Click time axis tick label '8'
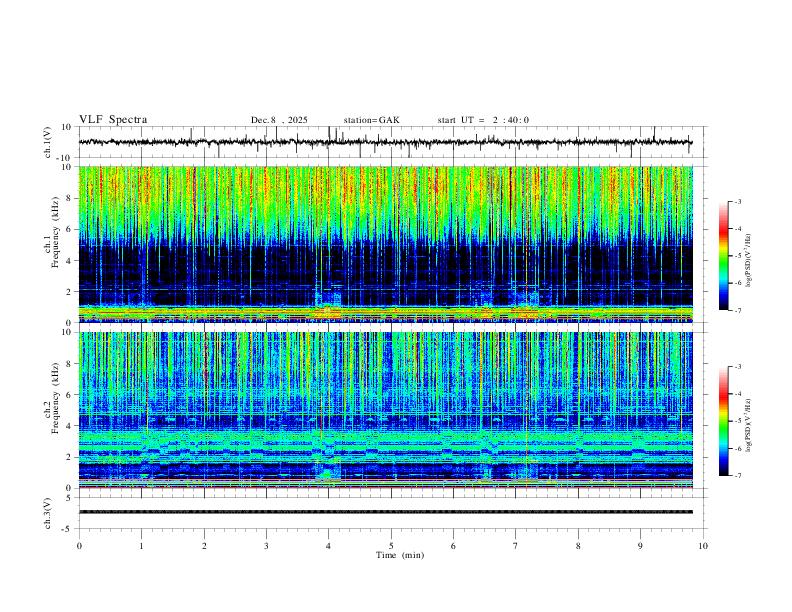The image size is (792, 612). 578,546
